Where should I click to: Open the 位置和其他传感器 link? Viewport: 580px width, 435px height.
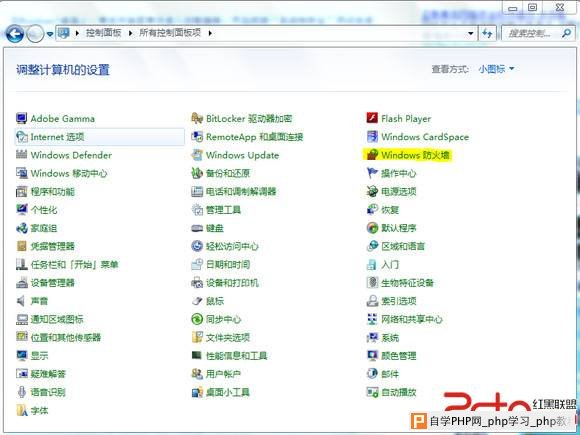click(x=66, y=337)
